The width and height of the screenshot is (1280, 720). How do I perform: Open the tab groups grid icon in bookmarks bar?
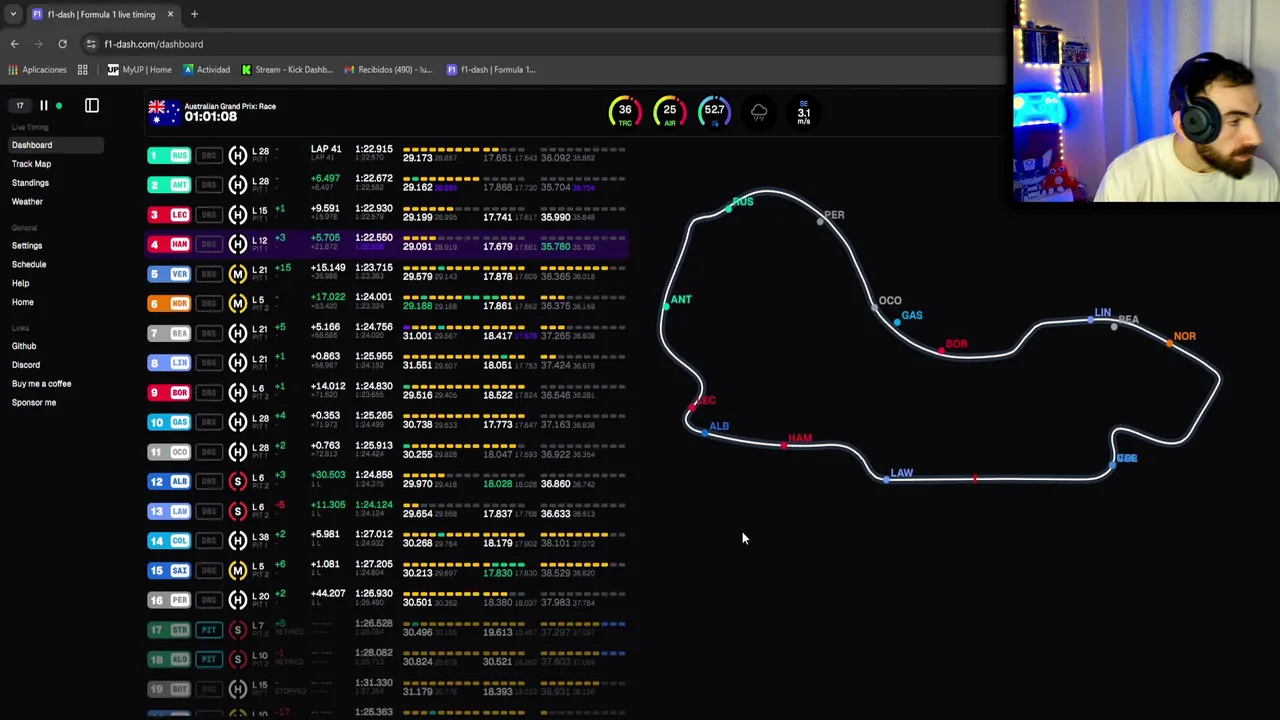pos(83,70)
